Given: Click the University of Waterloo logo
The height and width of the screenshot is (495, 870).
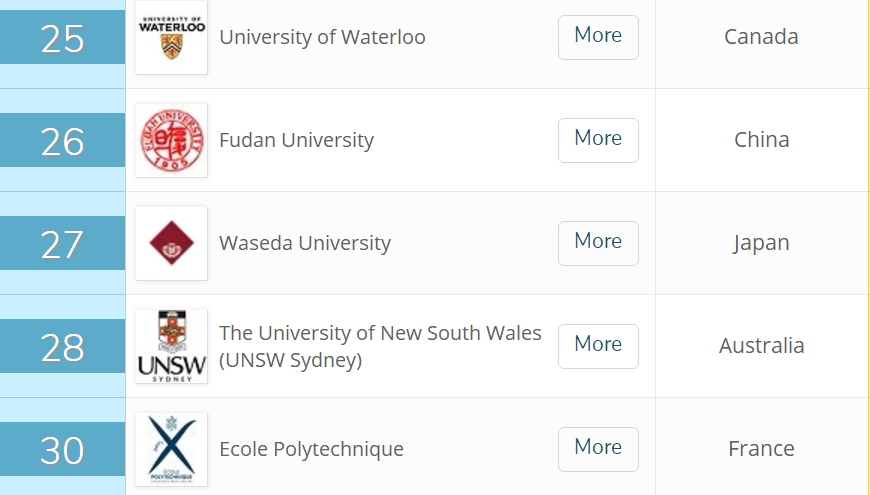Looking at the screenshot, I should click(x=171, y=37).
